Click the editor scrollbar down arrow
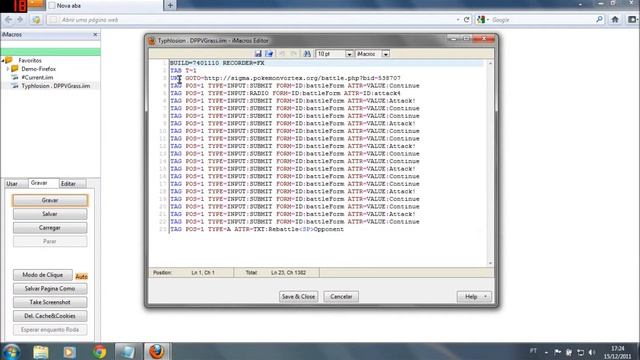This screenshot has height=360, width=640. pyautogui.click(x=490, y=263)
